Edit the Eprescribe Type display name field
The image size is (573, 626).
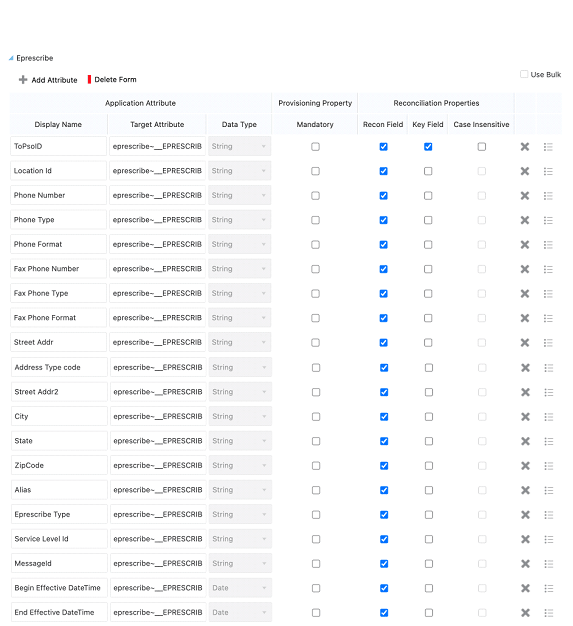click(59, 514)
